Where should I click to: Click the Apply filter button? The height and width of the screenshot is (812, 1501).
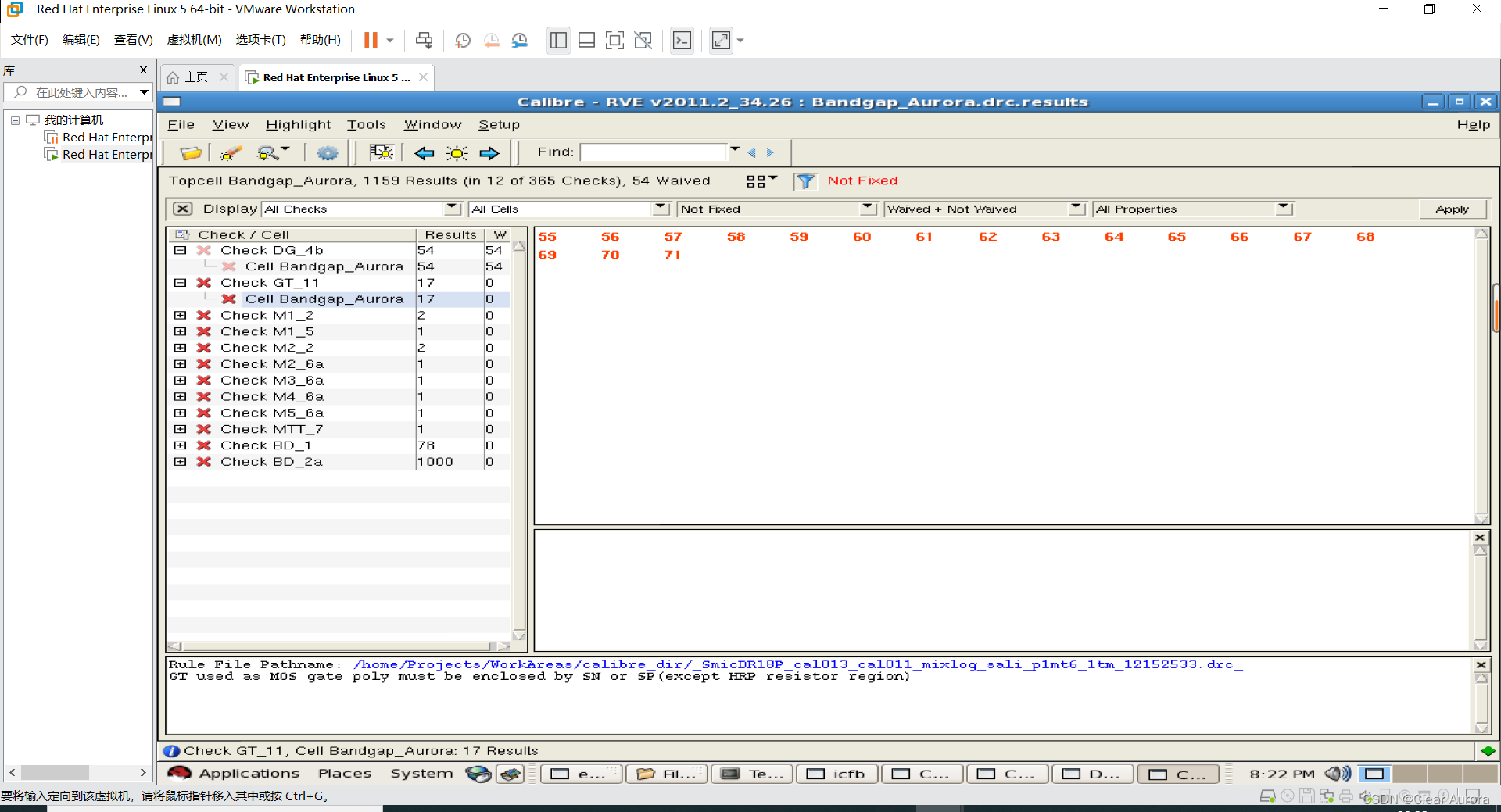[x=1452, y=209]
